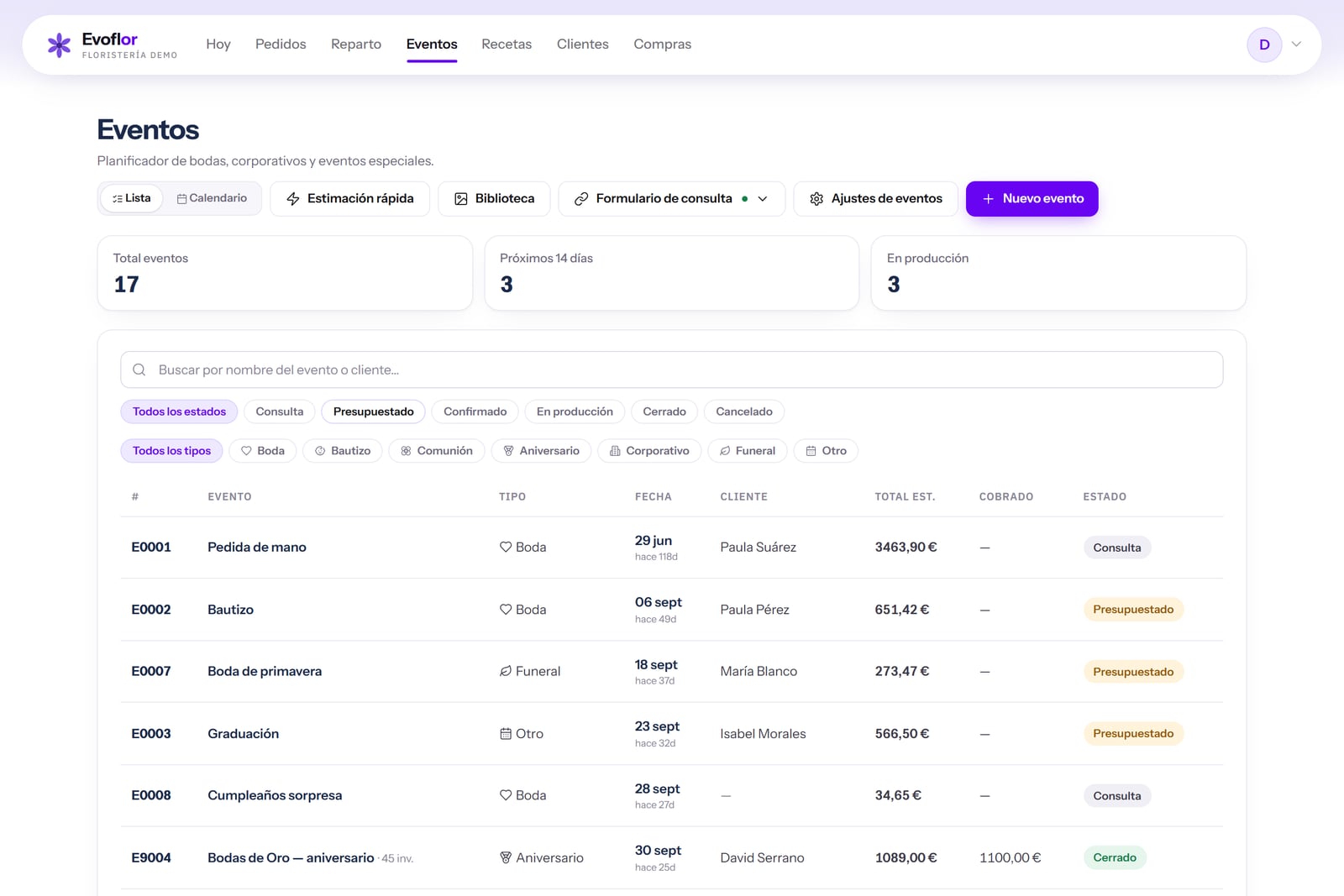This screenshot has height=896, width=1344.
Task: Click event code E0007
Action: click(151, 672)
